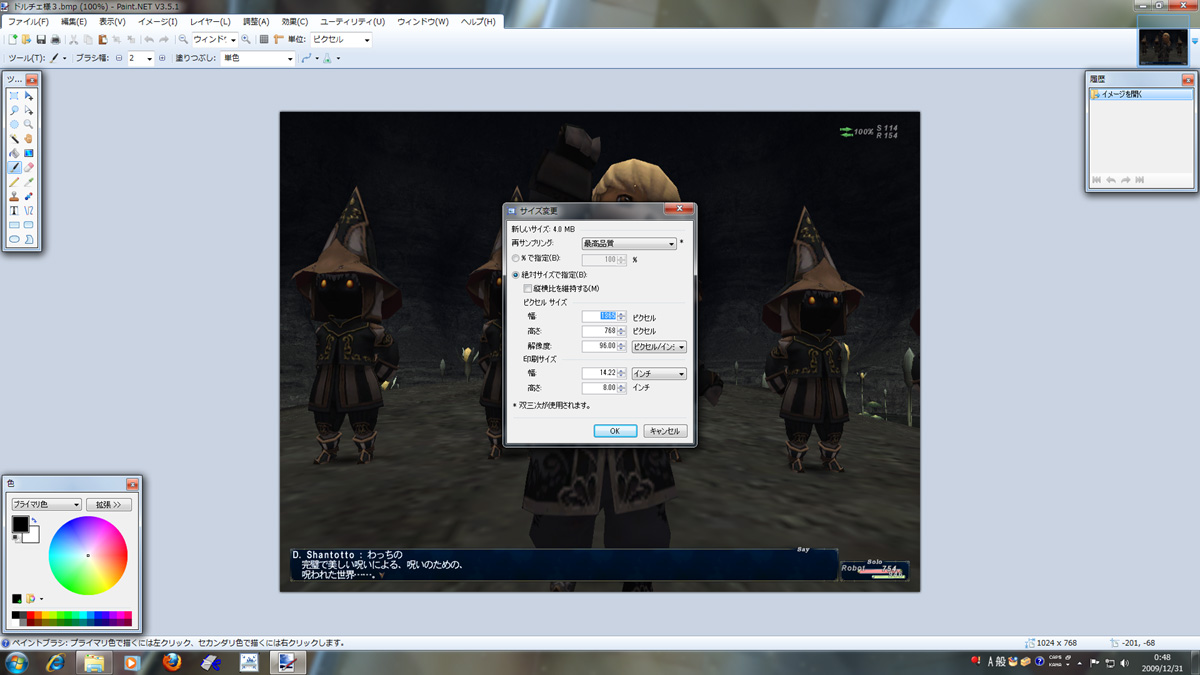Open the Edit menu
Viewport: 1200px width, 675px height.
point(73,21)
